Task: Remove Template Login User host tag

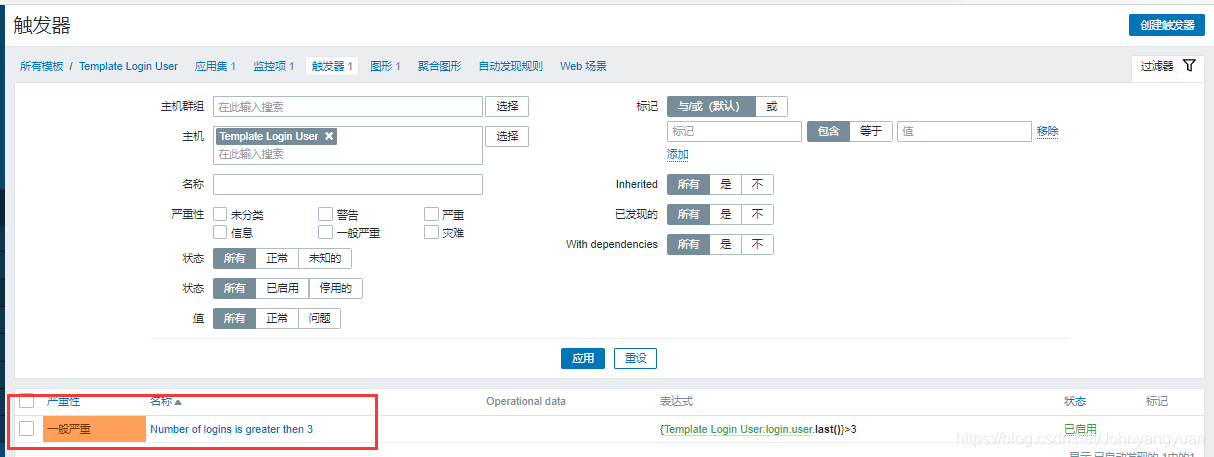Action: pos(329,136)
